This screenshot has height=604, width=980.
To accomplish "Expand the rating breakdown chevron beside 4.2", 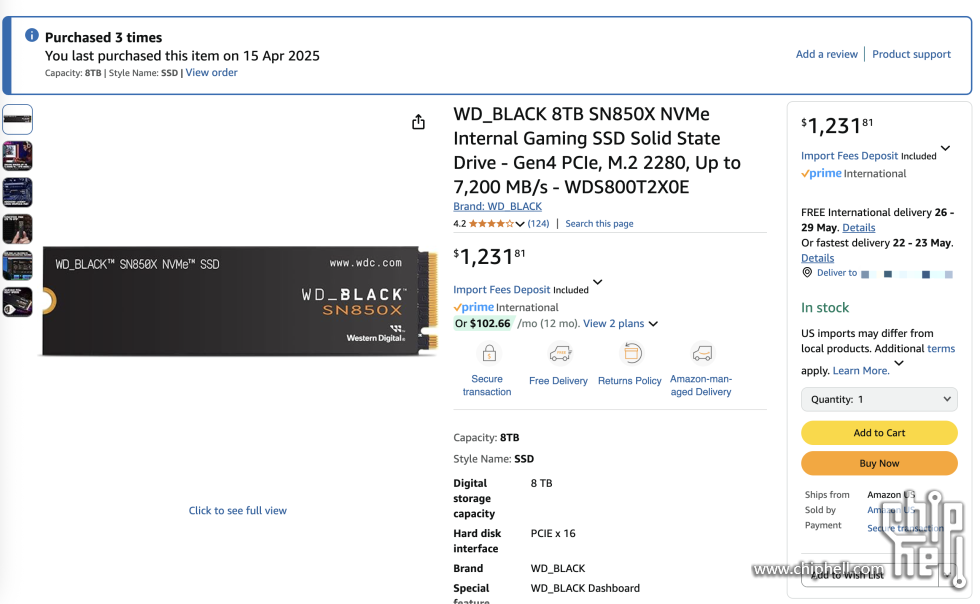I will click(x=520, y=224).
